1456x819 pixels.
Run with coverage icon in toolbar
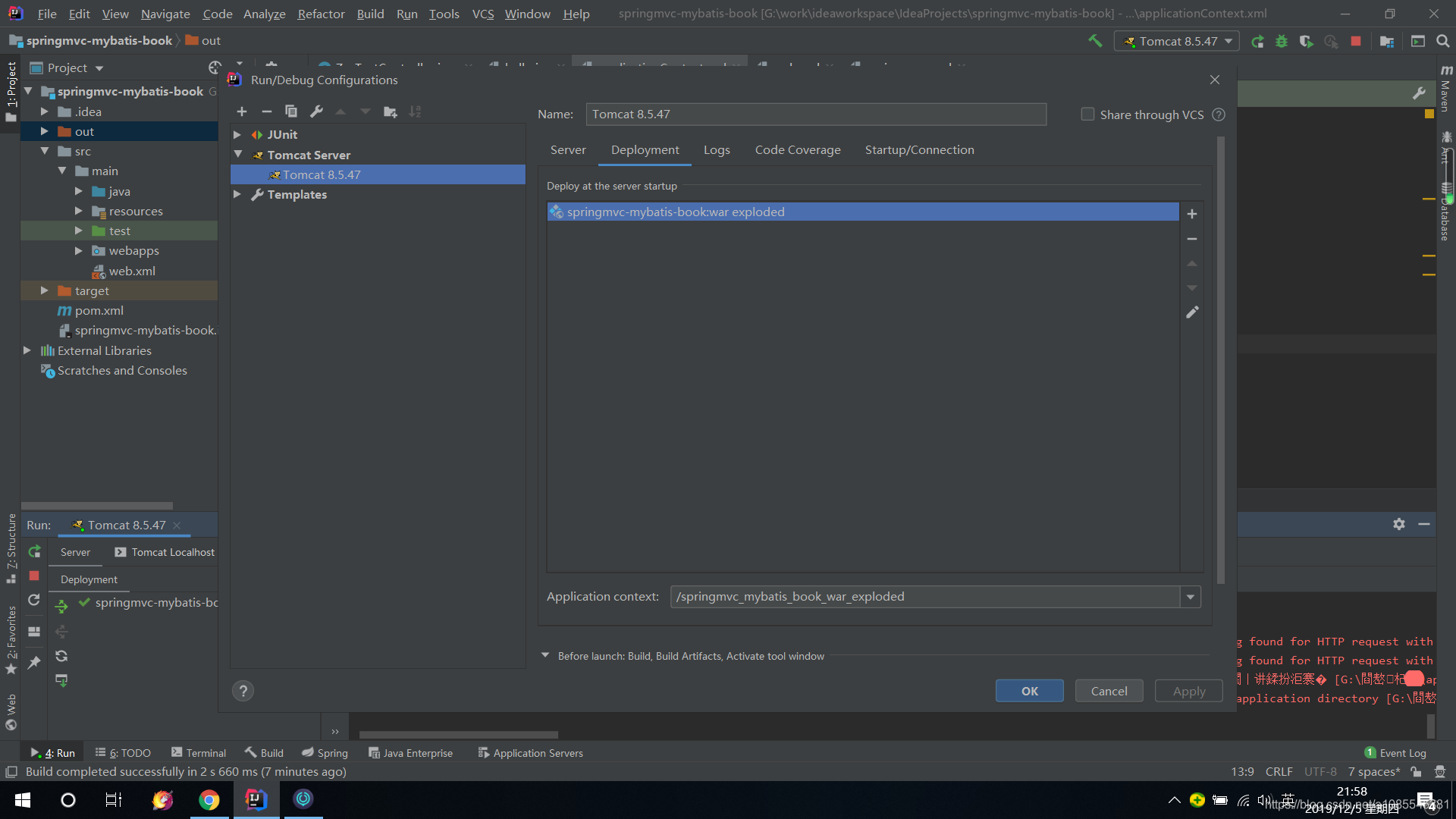pyautogui.click(x=1306, y=41)
